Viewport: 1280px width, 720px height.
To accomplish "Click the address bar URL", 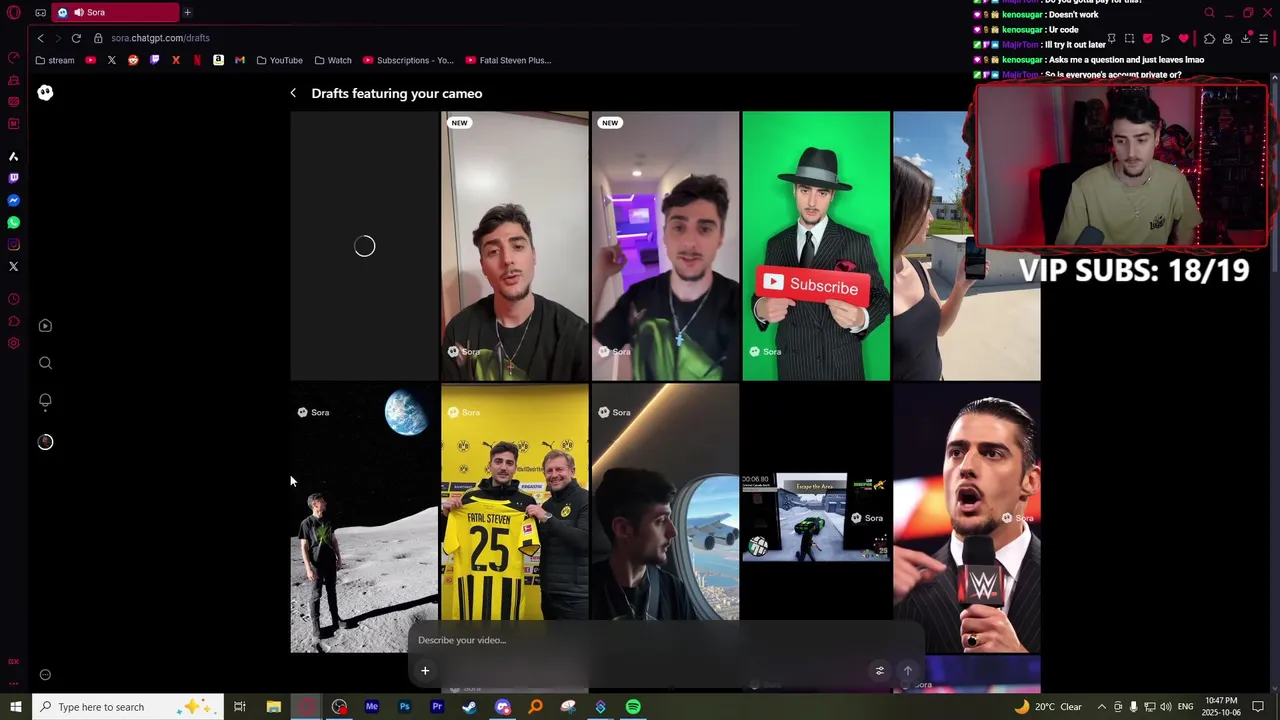I will (x=160, y=38).
